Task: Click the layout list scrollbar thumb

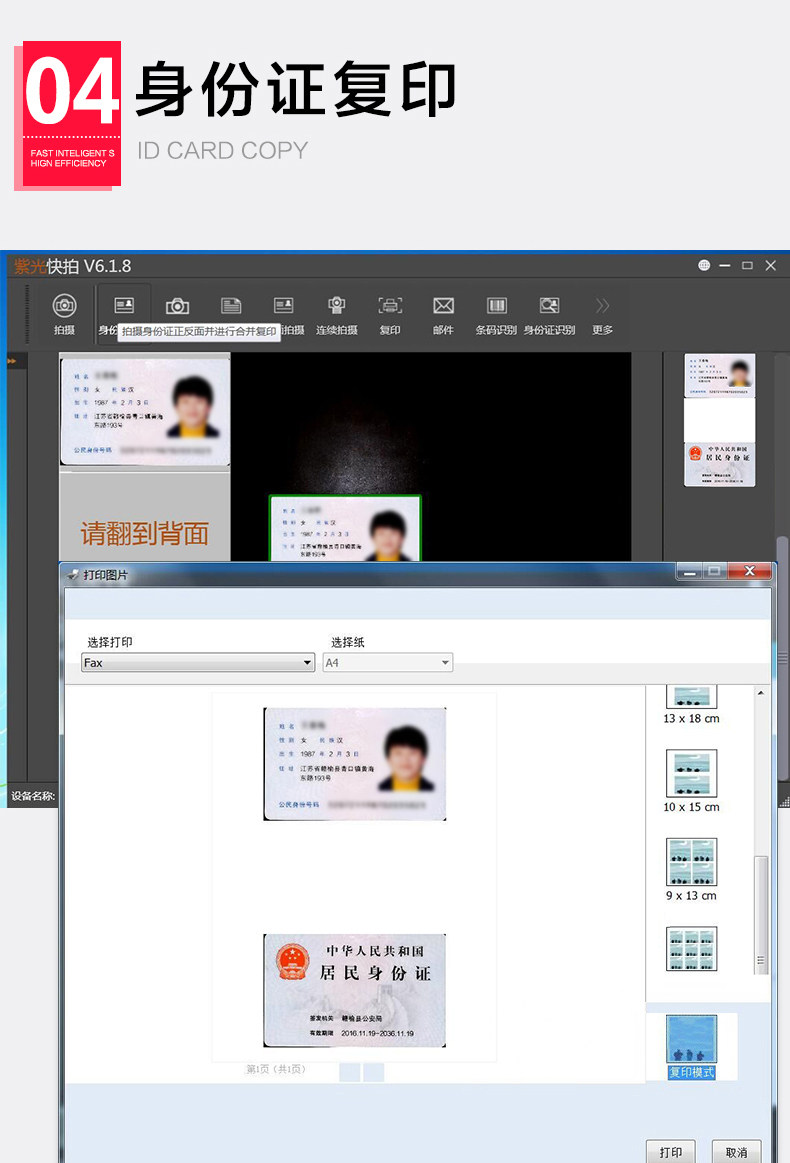Action: (760, 914)
